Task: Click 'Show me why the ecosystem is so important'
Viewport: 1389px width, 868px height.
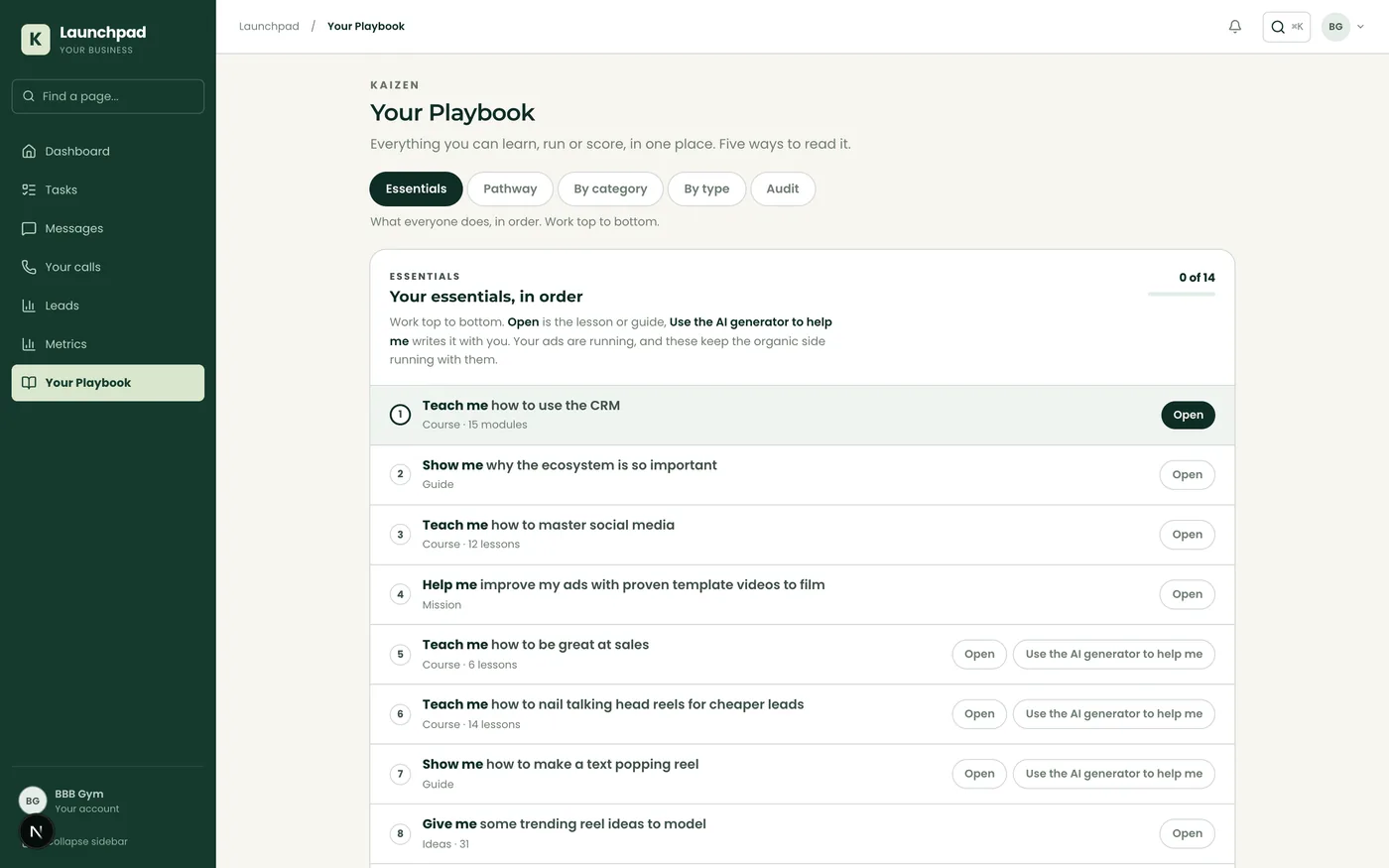Action: (569, 465)
